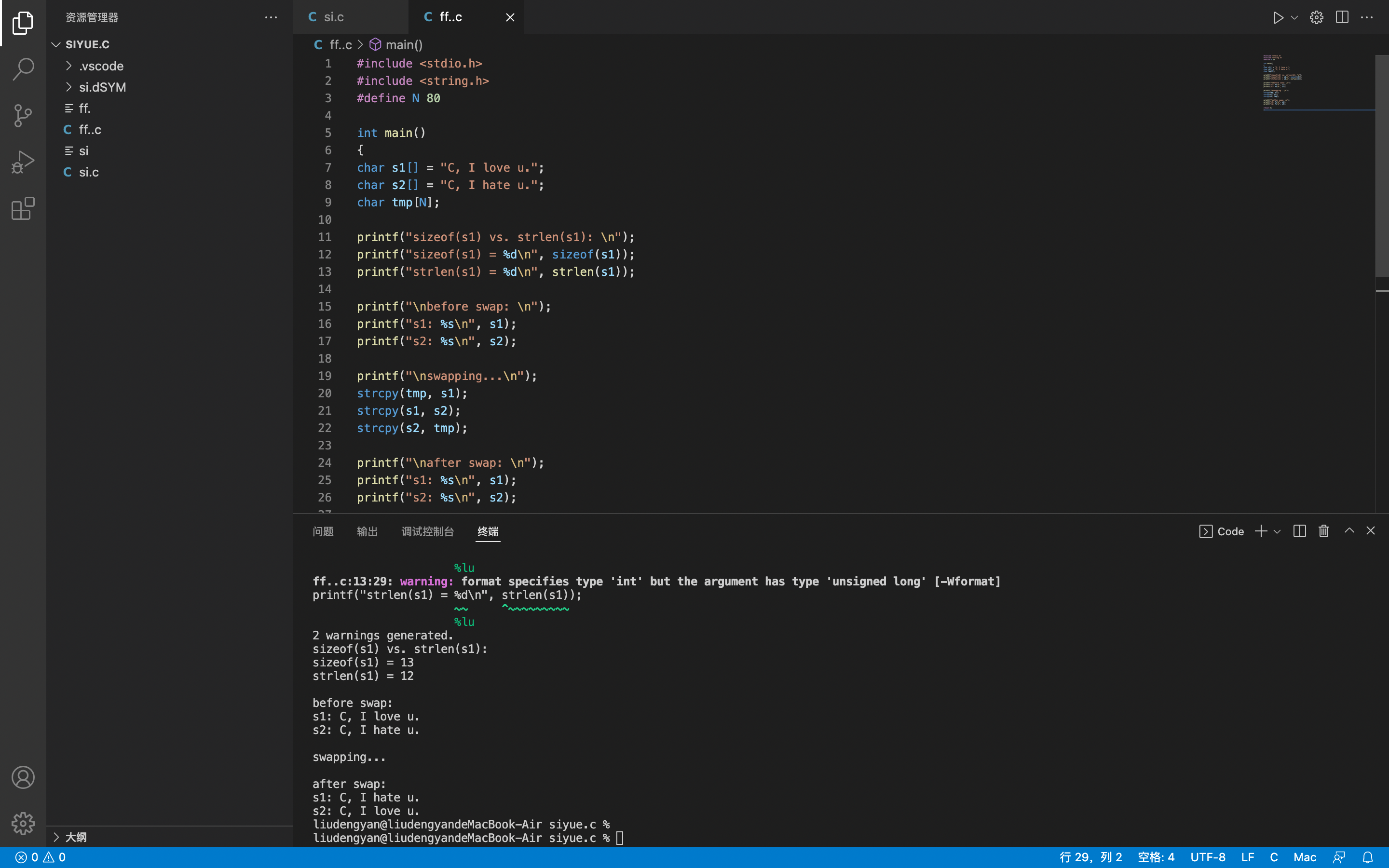Screen dimensions: 1389x868
Task: Split the editor to the right
Action: pos(1341,17)
